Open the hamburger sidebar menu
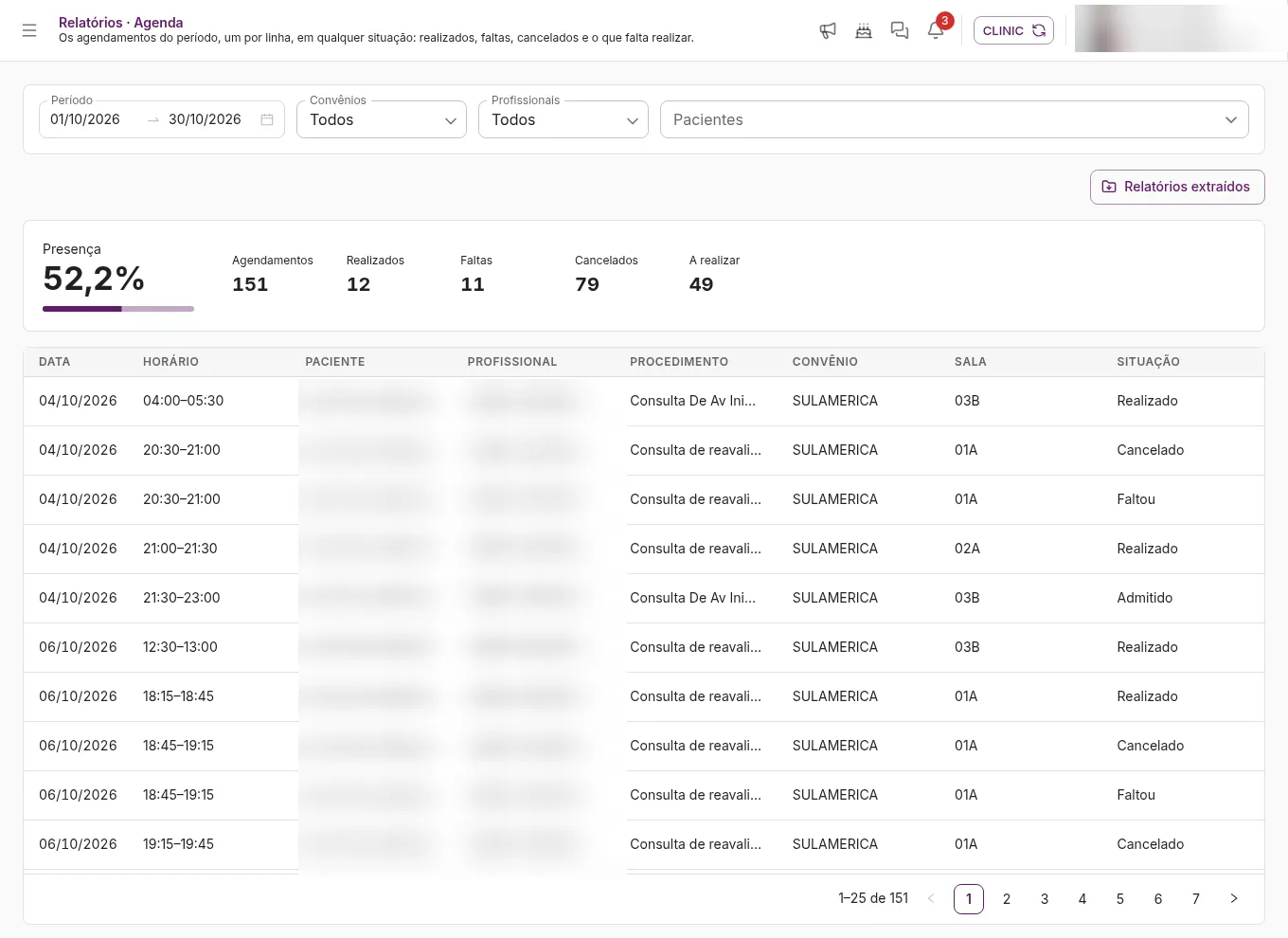Image resolution: width=1288 pixels, height=938 pixels. pos(29,30)
